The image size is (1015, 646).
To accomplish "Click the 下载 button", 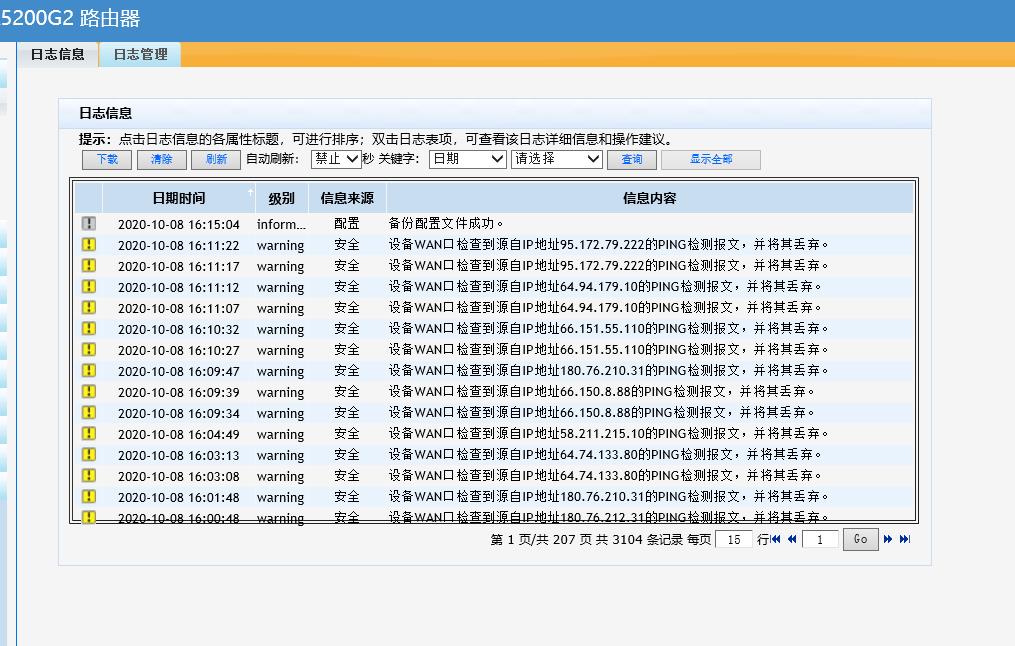I will (x=107, y=159).
